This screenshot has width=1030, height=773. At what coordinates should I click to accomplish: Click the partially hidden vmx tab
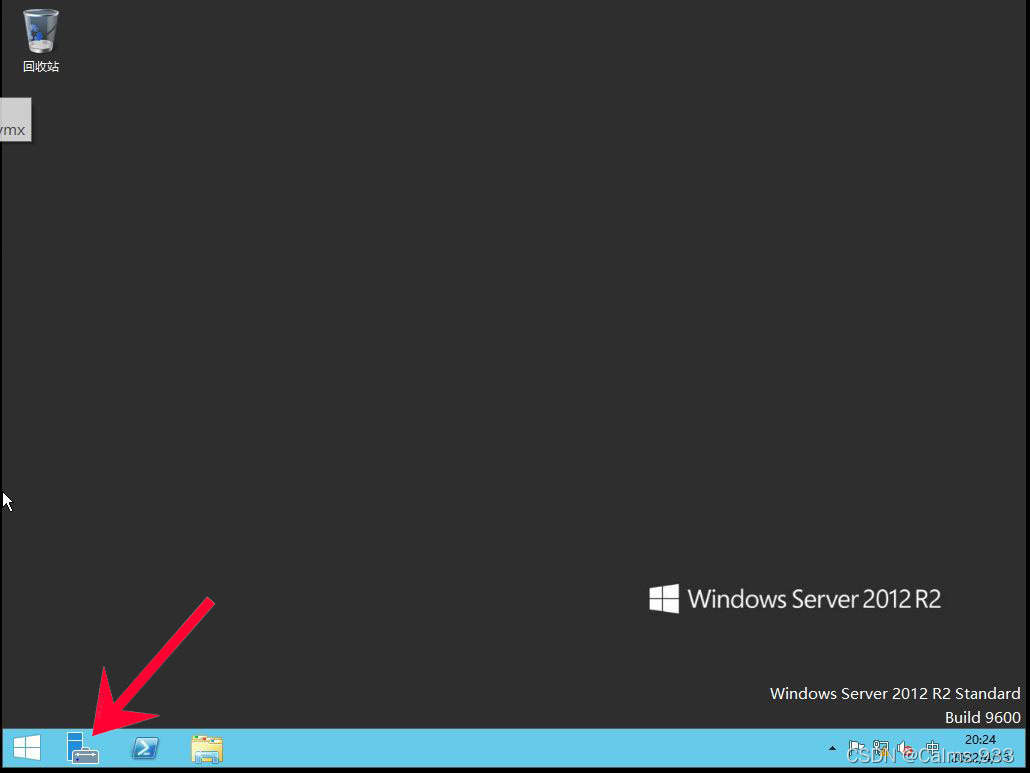[16, 120]
